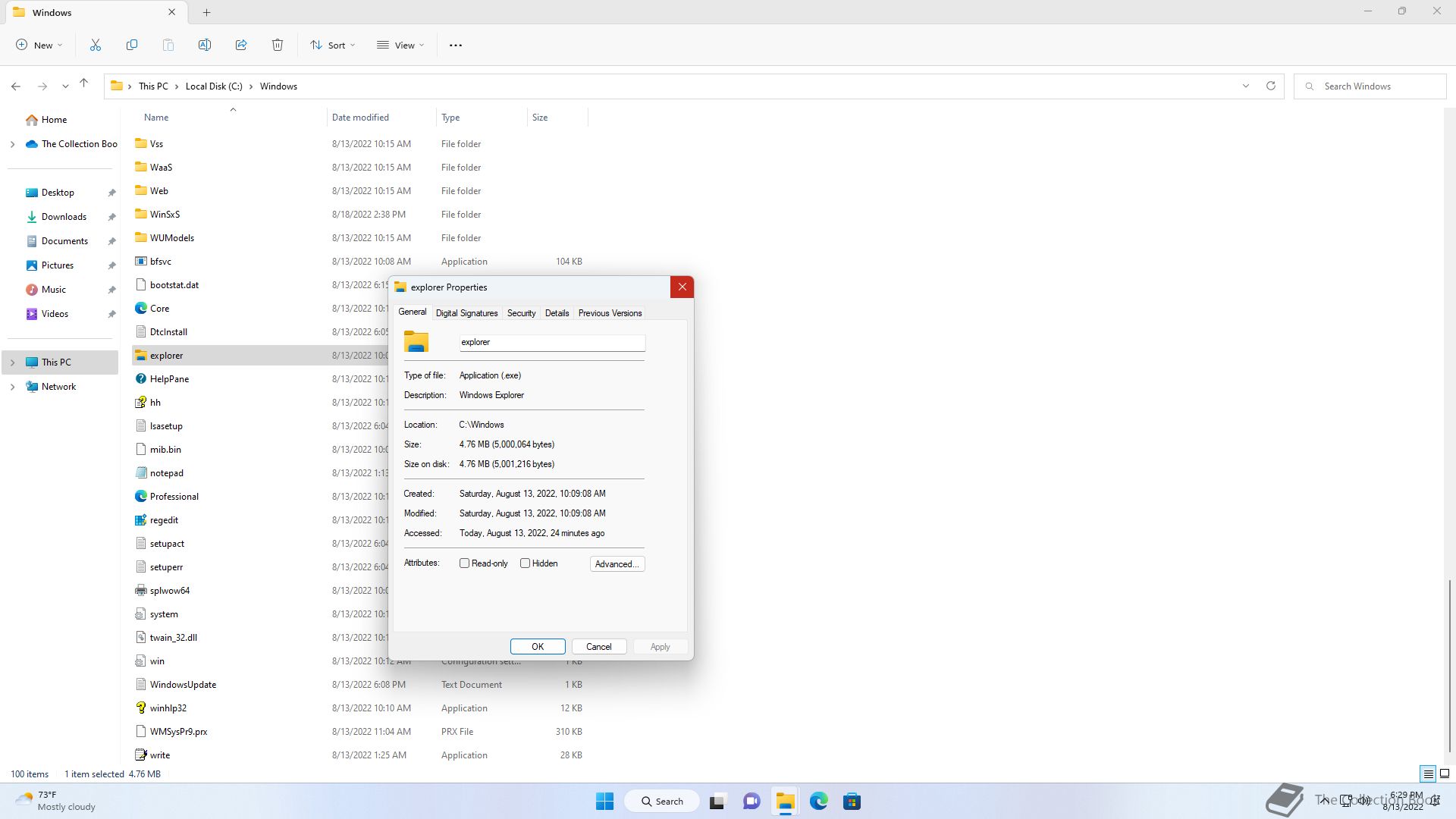Open Home in the navigation pane
The height and width of the screenshot is (819, 1456).
(54, 120)
